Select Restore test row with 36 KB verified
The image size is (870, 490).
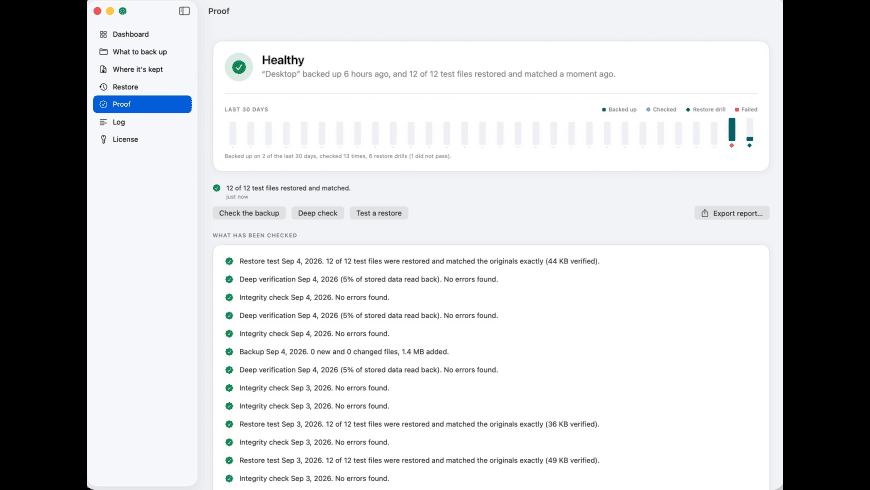[419, 425]
